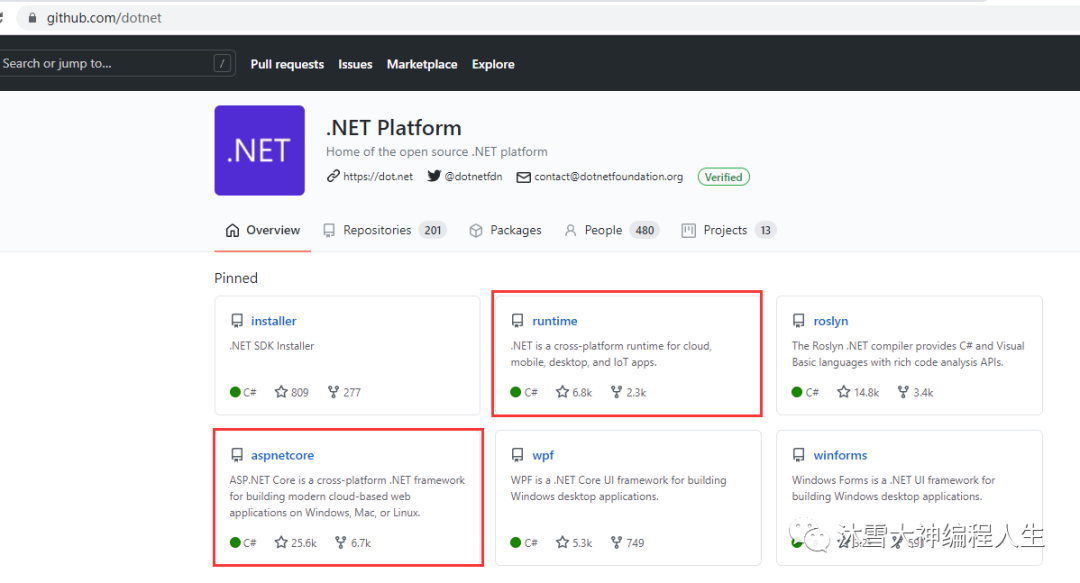Viewport: 1080px width, 583px height.
Task: Open Marketplace in the header
Action: click(422, 64)
